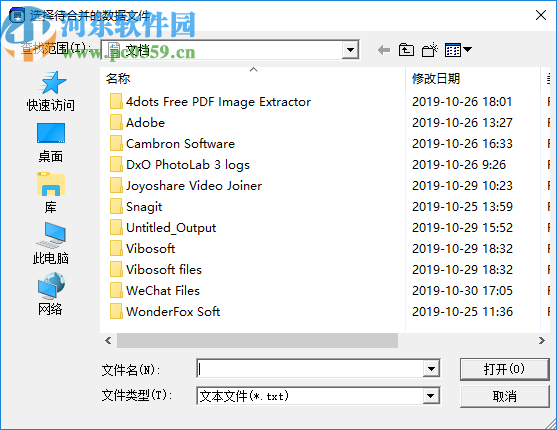Viewport: 557px width, 430px height.
Task: Expand the 文件名 dropdown arrow
Action: [431, 369]
